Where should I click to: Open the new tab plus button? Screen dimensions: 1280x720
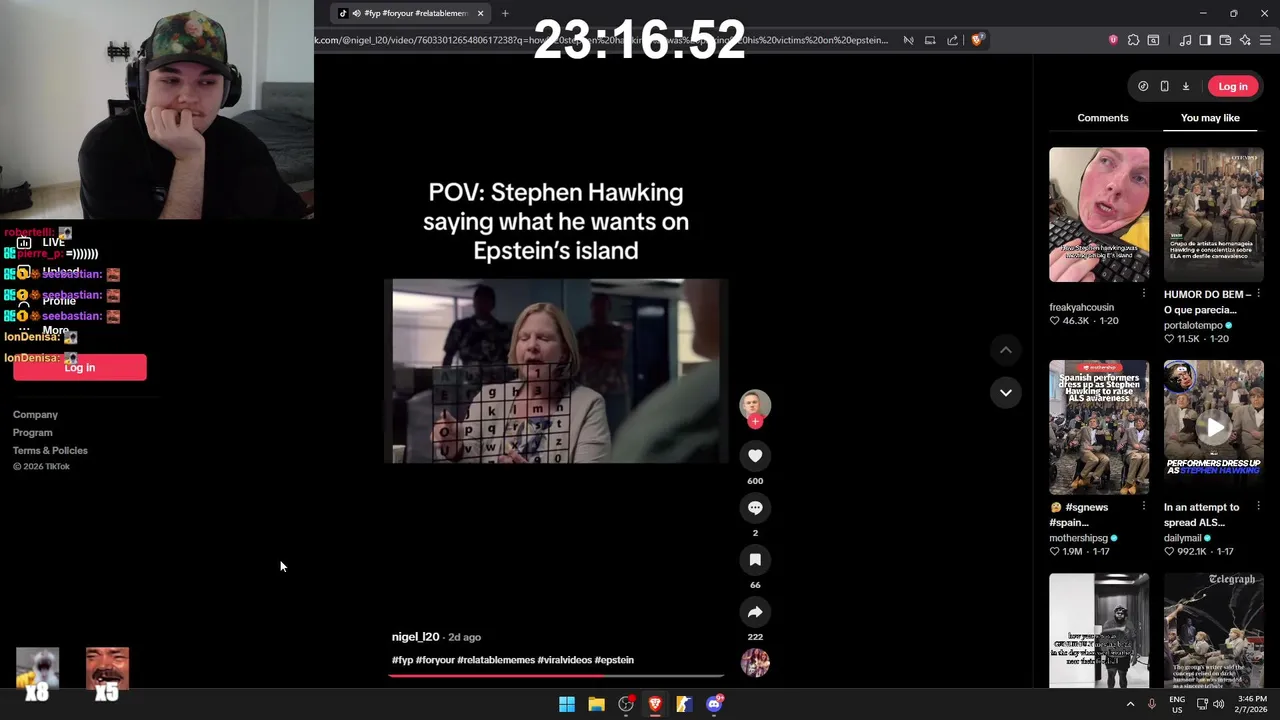tap(505, 13)
